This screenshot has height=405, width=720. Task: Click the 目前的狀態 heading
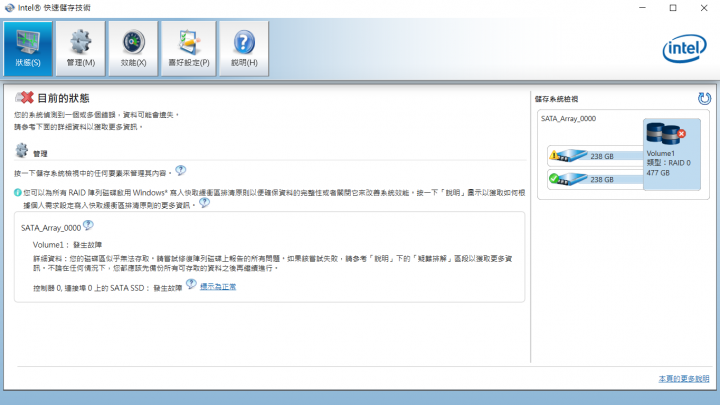pyautogui.click(x=63, y=98)
